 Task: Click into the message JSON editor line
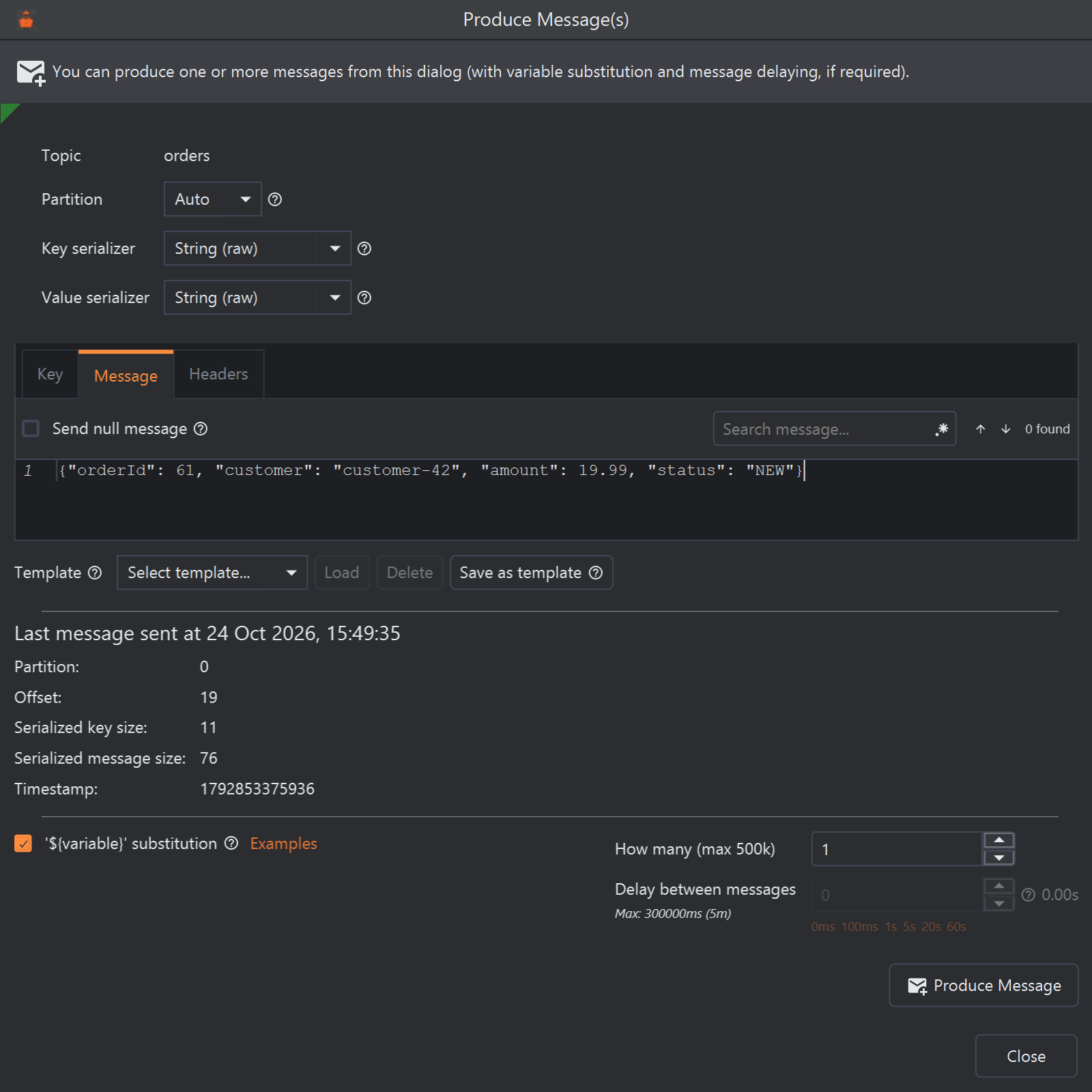tap(431, 470)
